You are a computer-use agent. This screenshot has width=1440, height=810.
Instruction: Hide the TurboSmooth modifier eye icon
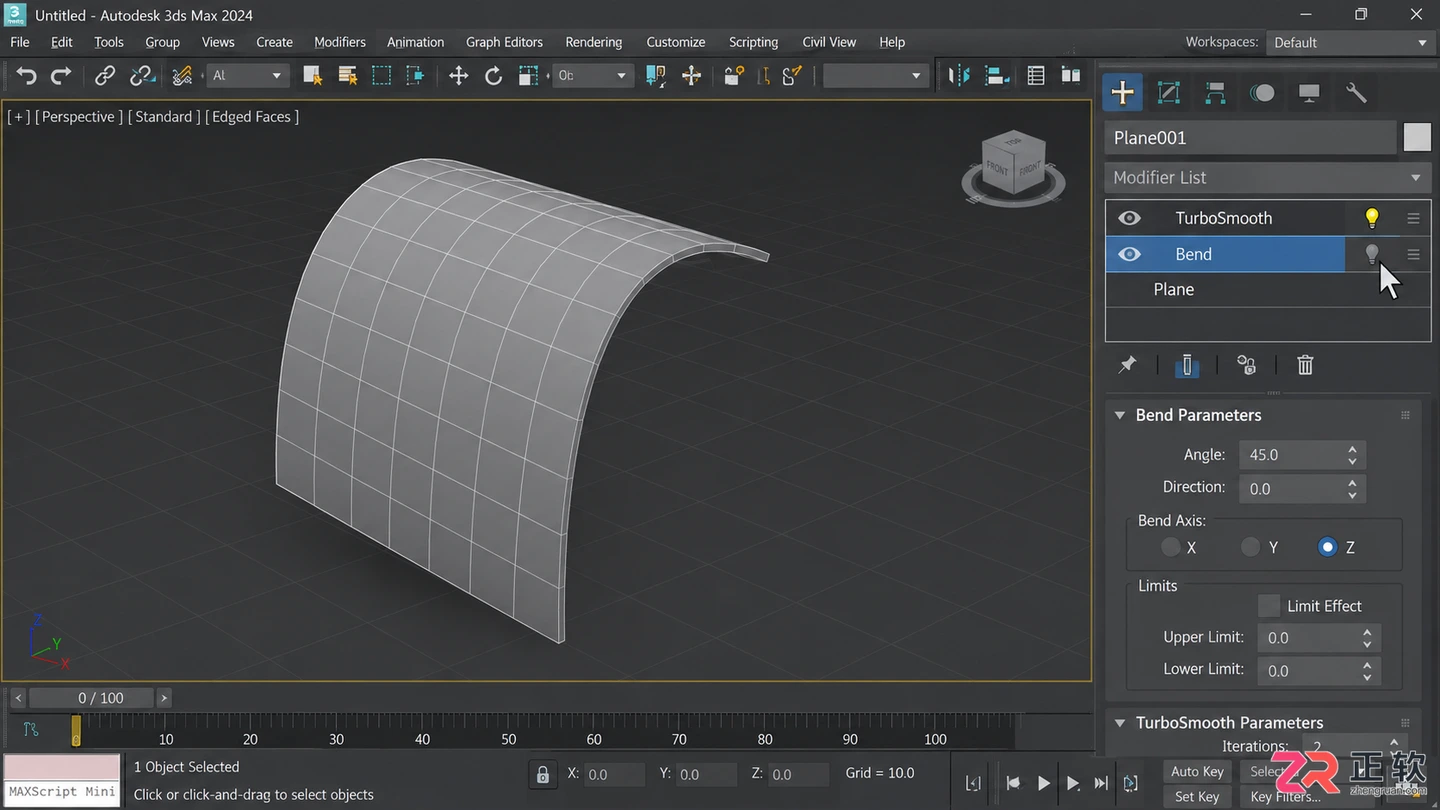click(x=1129, y=218)
